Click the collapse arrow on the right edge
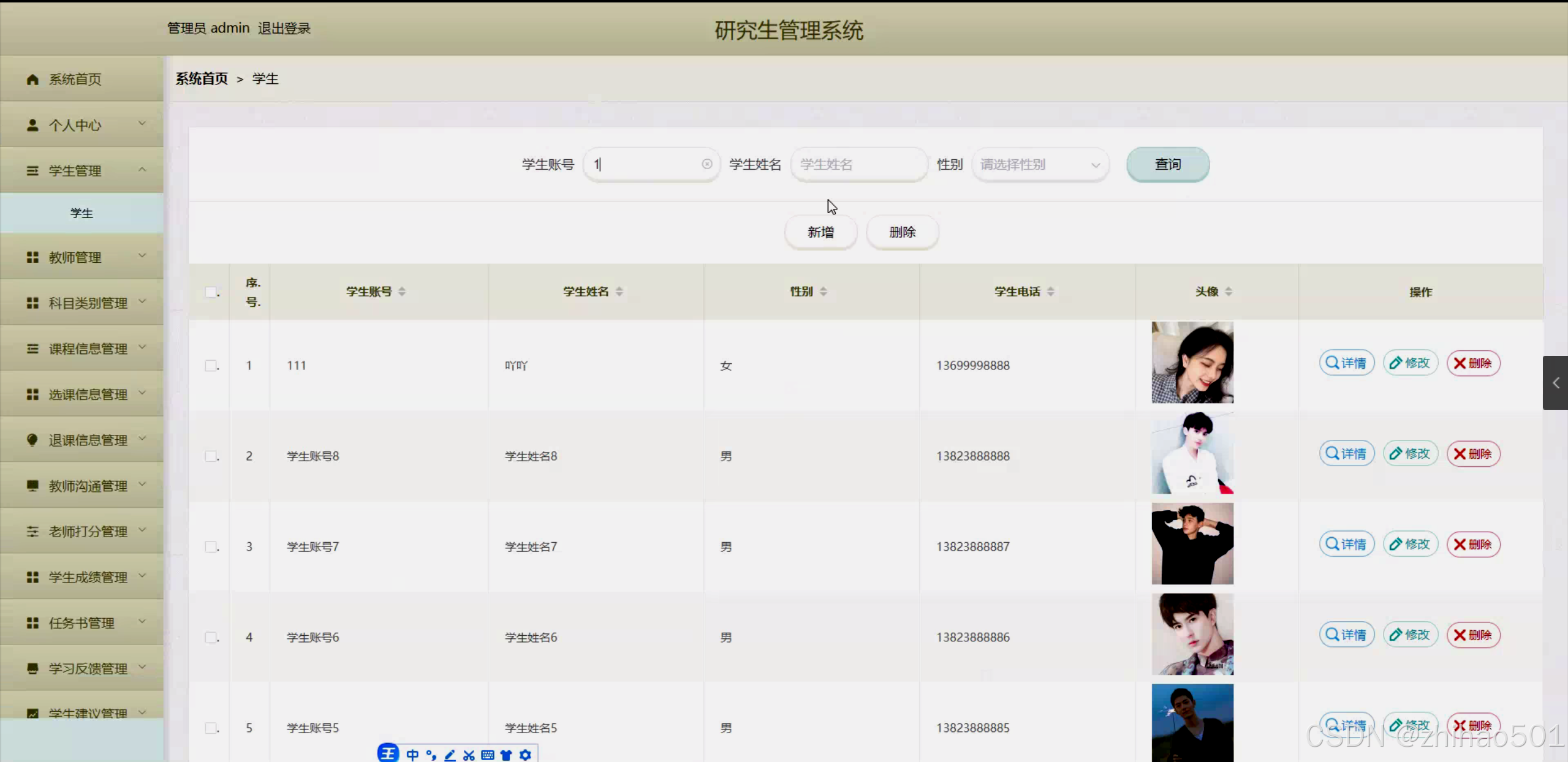This screenshot has height=762, width=1568. point(1555,383)
